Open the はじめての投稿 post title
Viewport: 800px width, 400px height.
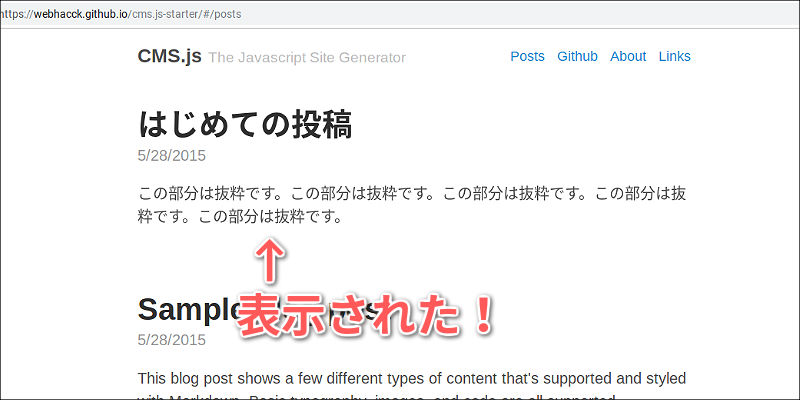click(245, 125)
